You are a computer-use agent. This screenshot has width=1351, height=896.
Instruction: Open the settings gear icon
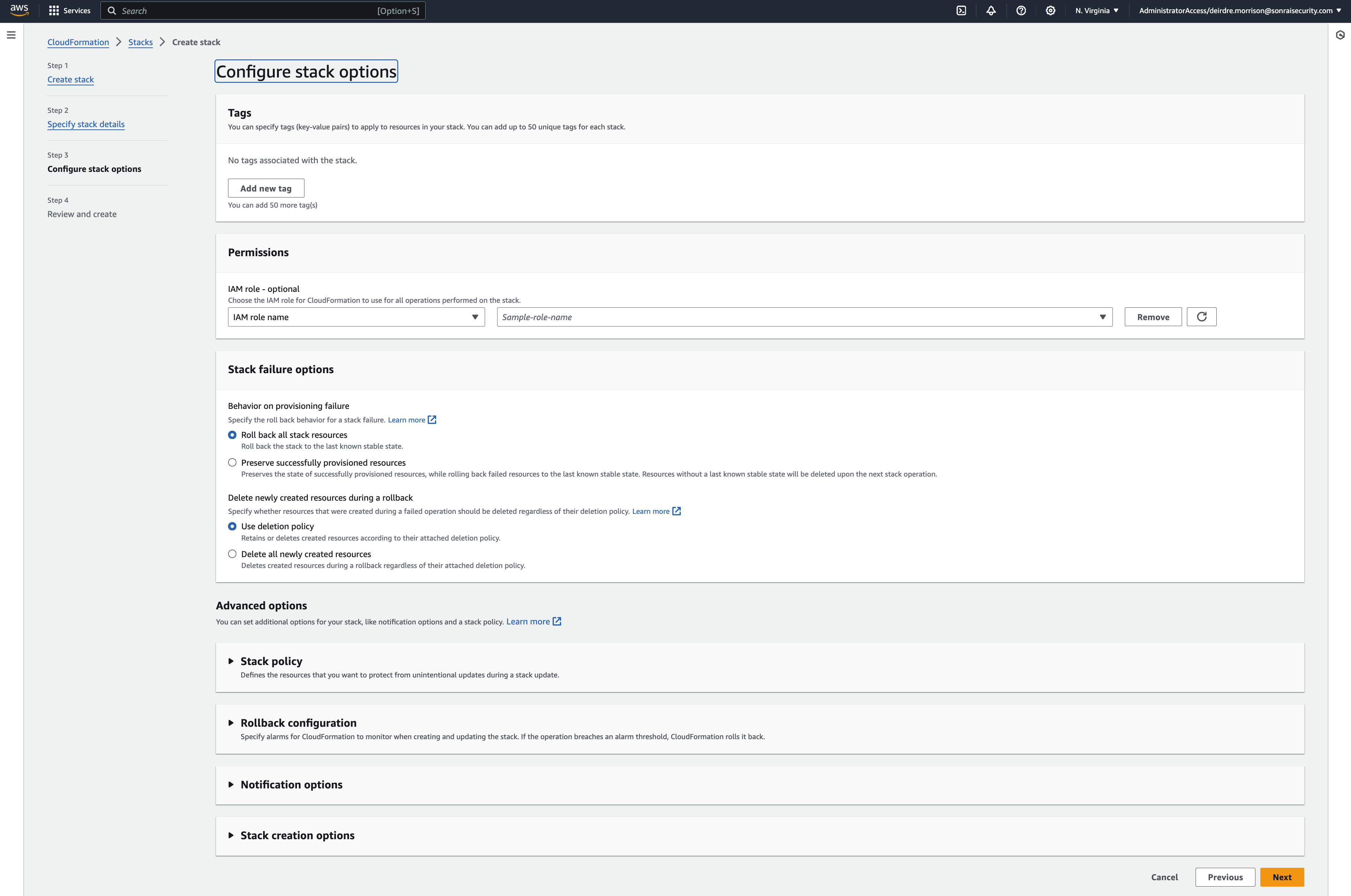pyautogui.click(x=1050, y=11)
